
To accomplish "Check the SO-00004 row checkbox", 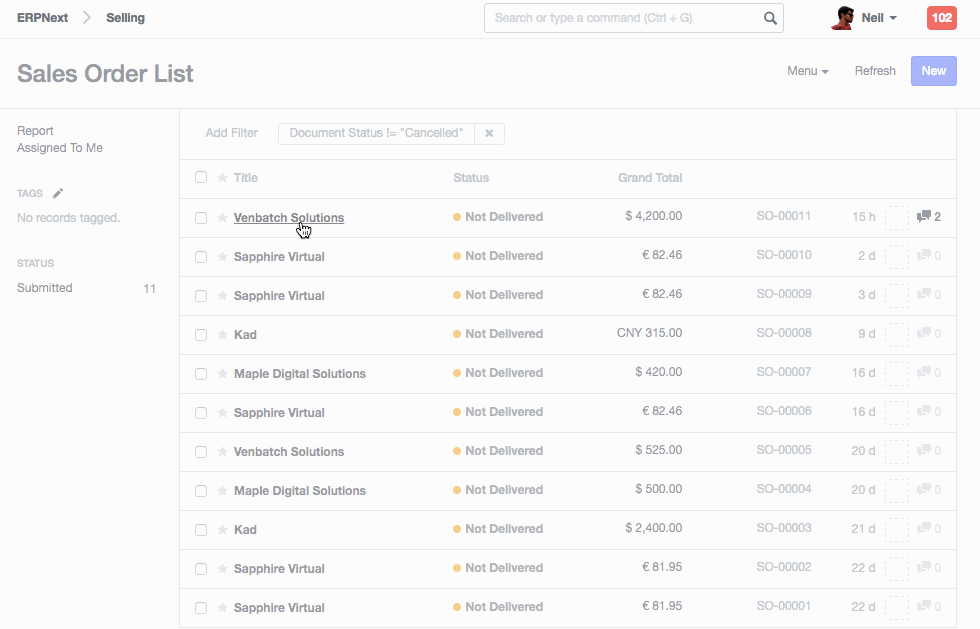I will [201, 491].
